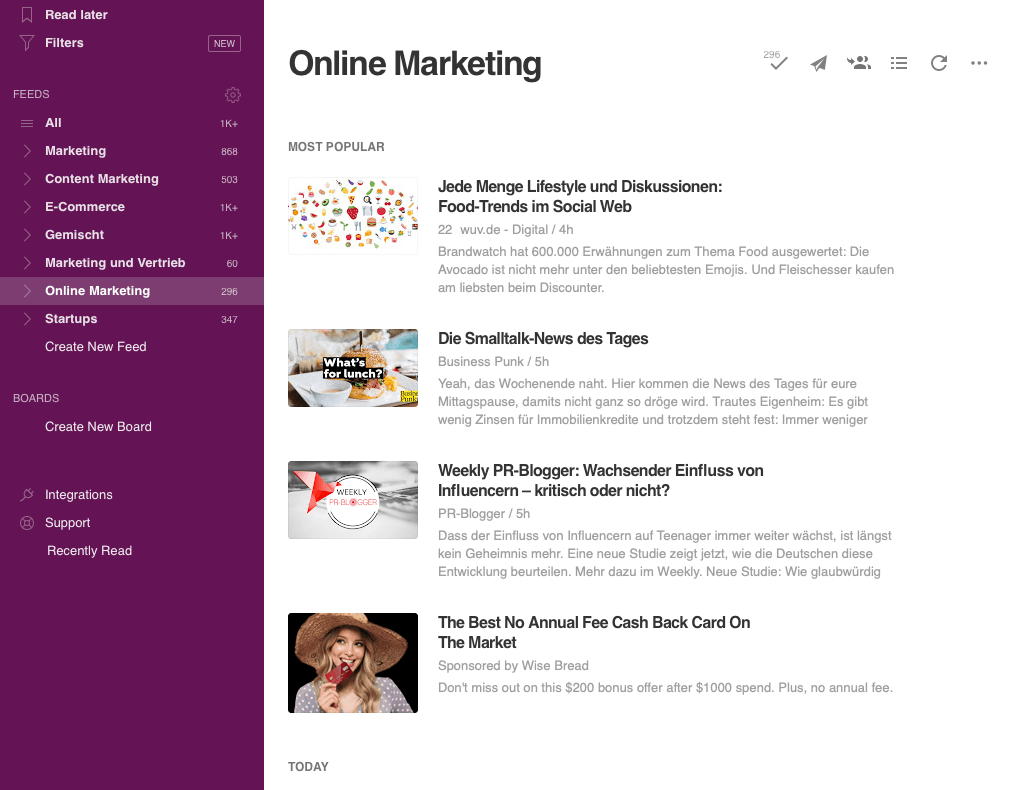Click the food emoji article thumbnail
This screenshot has width=1017, height=790.
(353, 216)
